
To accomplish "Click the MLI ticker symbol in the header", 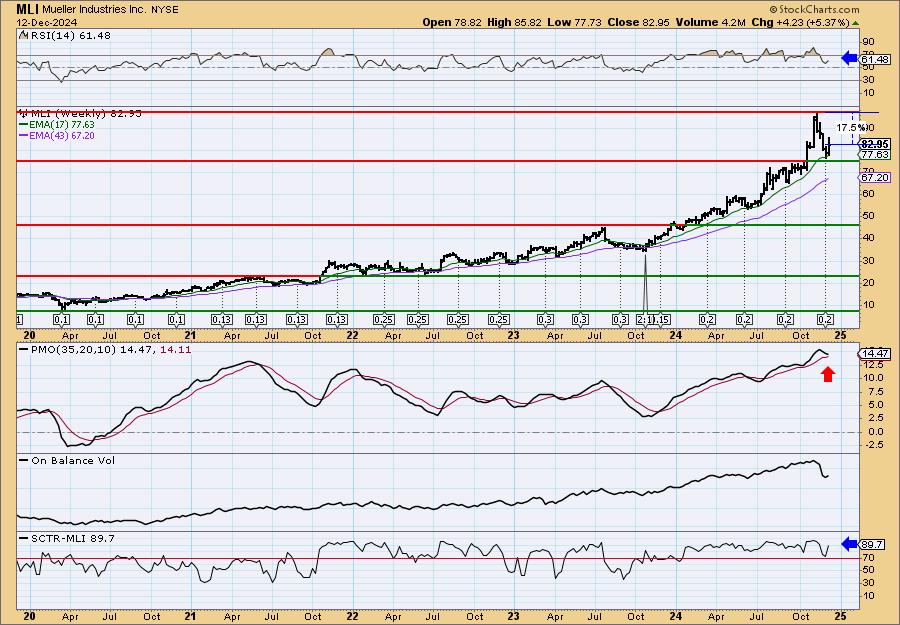I will pos(28,9).
